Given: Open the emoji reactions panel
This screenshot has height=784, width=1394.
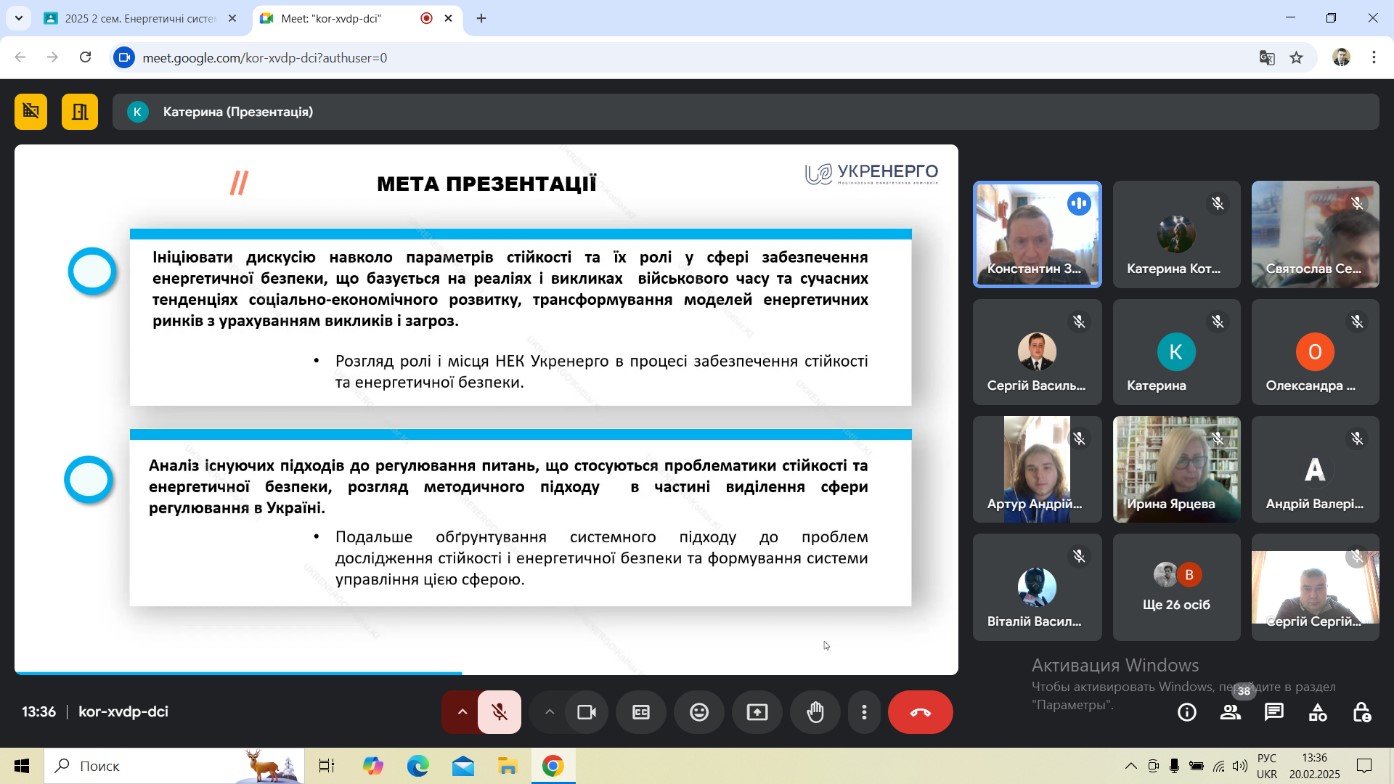Looking at the screenshot, I should tap(699, 712).
